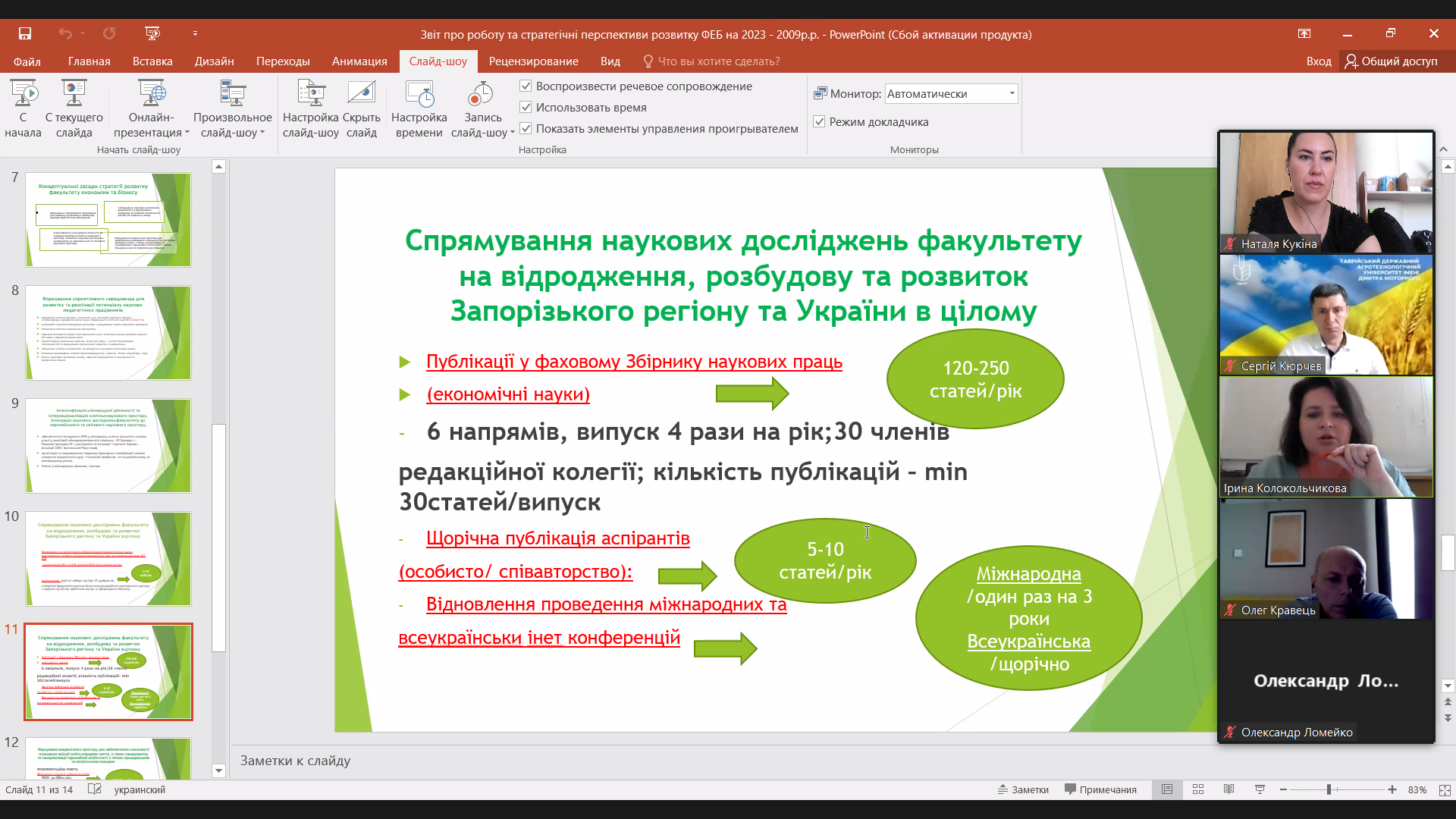Open reading view icon in status bar
Viewport: 1456px width, 819px height.
coord(1228,789)
